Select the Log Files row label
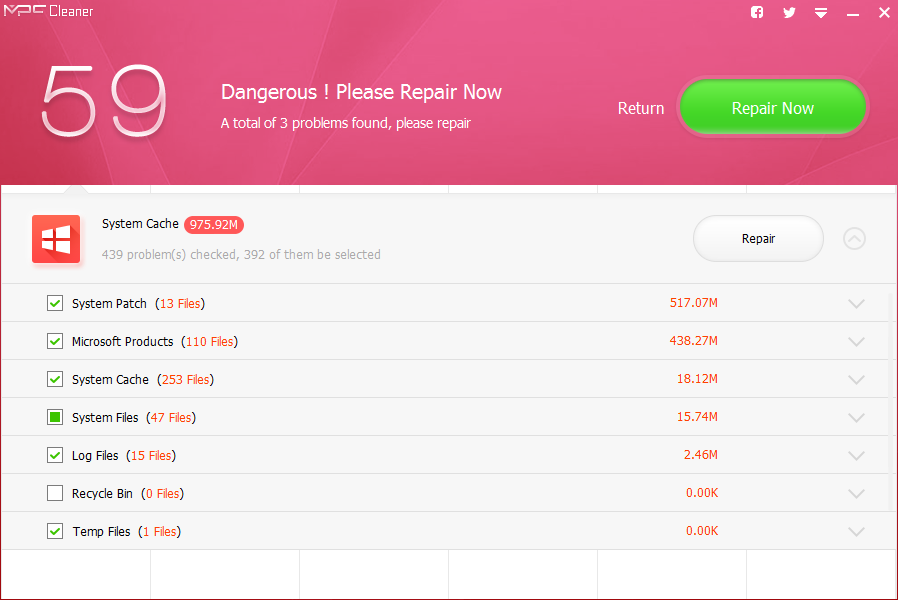Screen dimensions: 898x600 pos(95,456)
